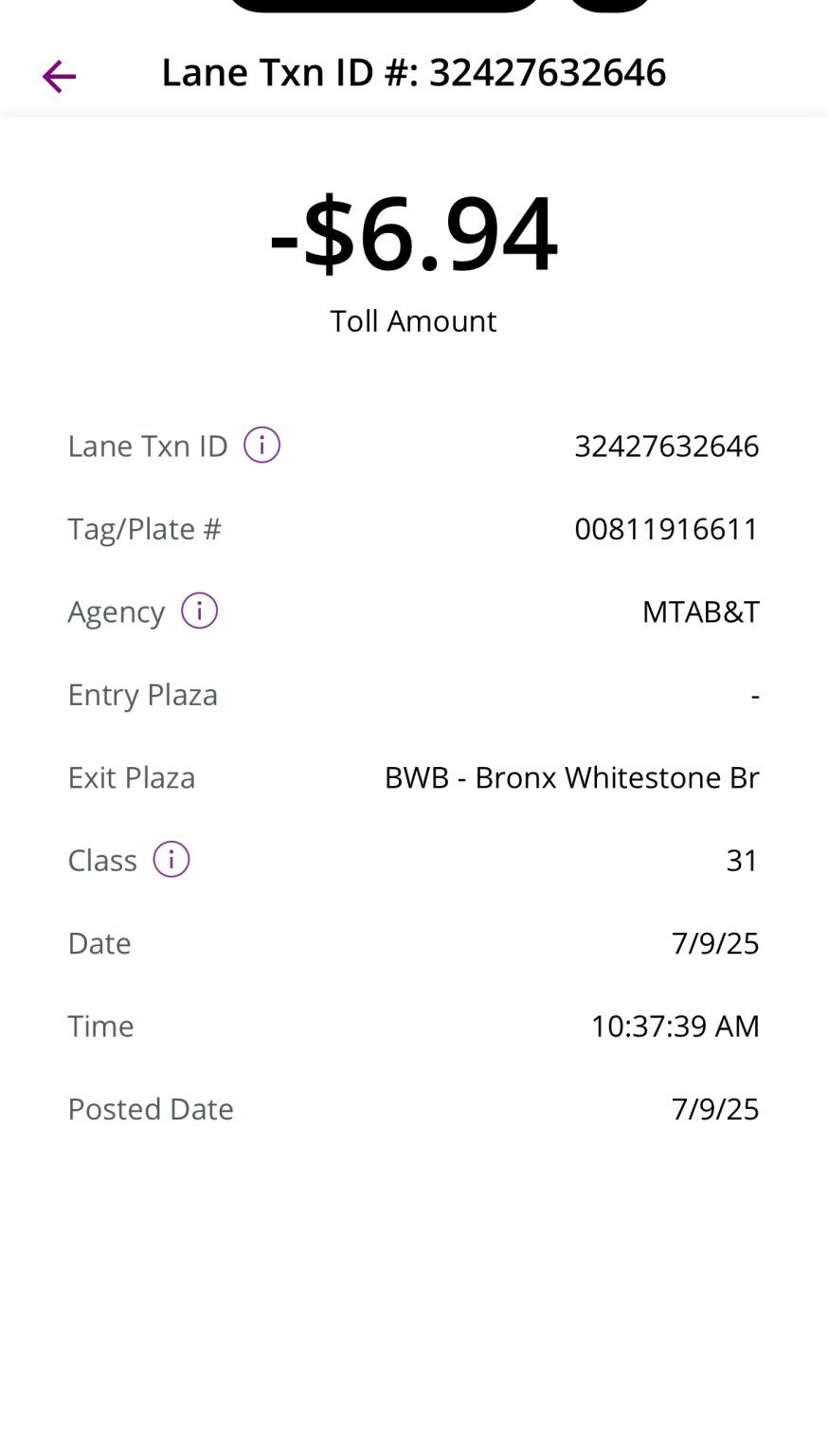The height and width of the screenshot is (1456, 828).
Task: Click the Toll Amount caption
Action: [413, 320]
